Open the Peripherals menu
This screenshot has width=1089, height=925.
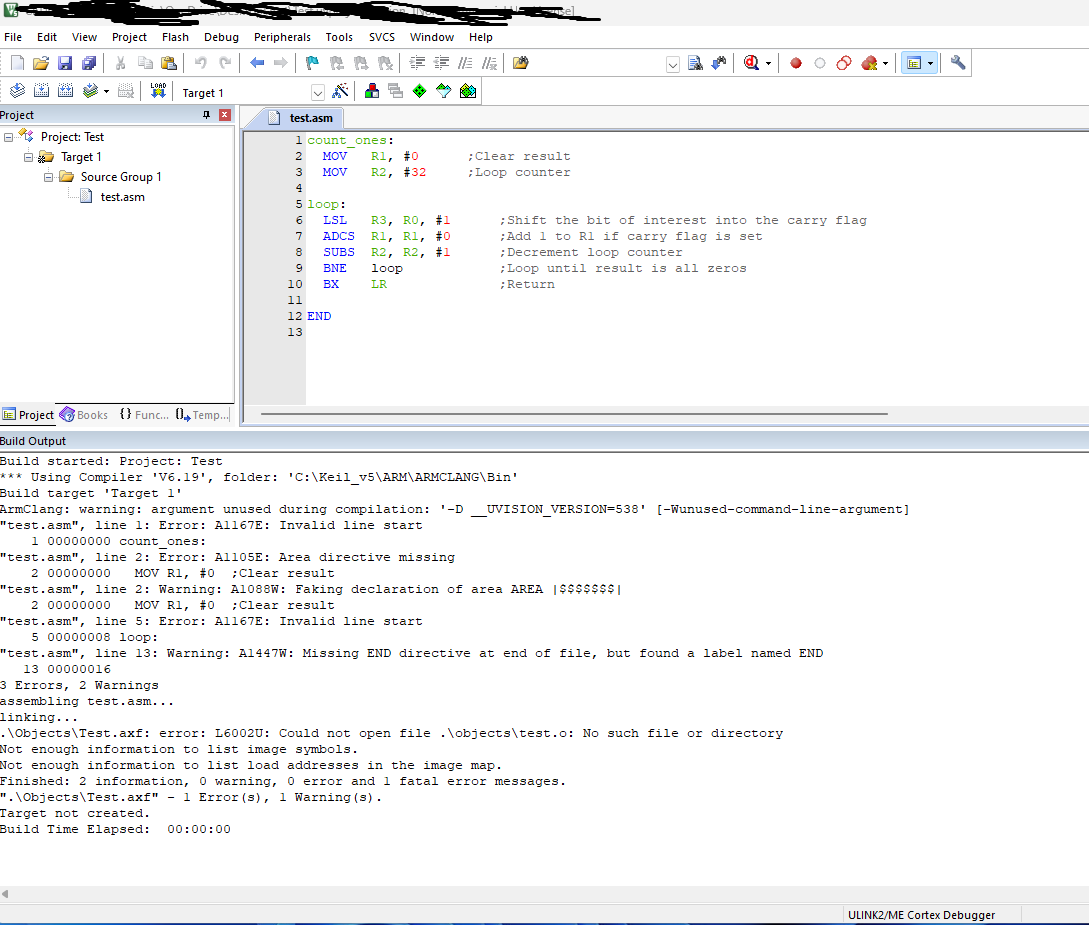pyautogui.click(x=282, y=37)
